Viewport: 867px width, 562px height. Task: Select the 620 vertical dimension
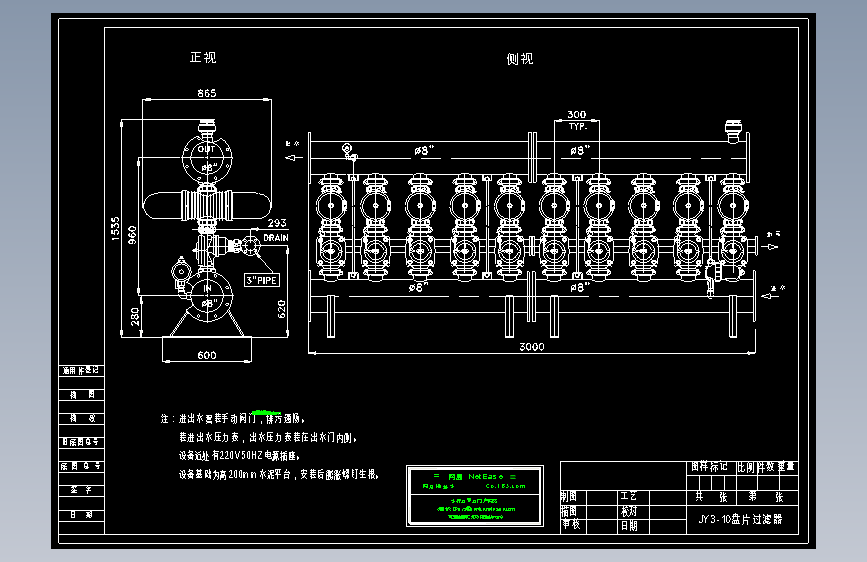tap(281, 309)
